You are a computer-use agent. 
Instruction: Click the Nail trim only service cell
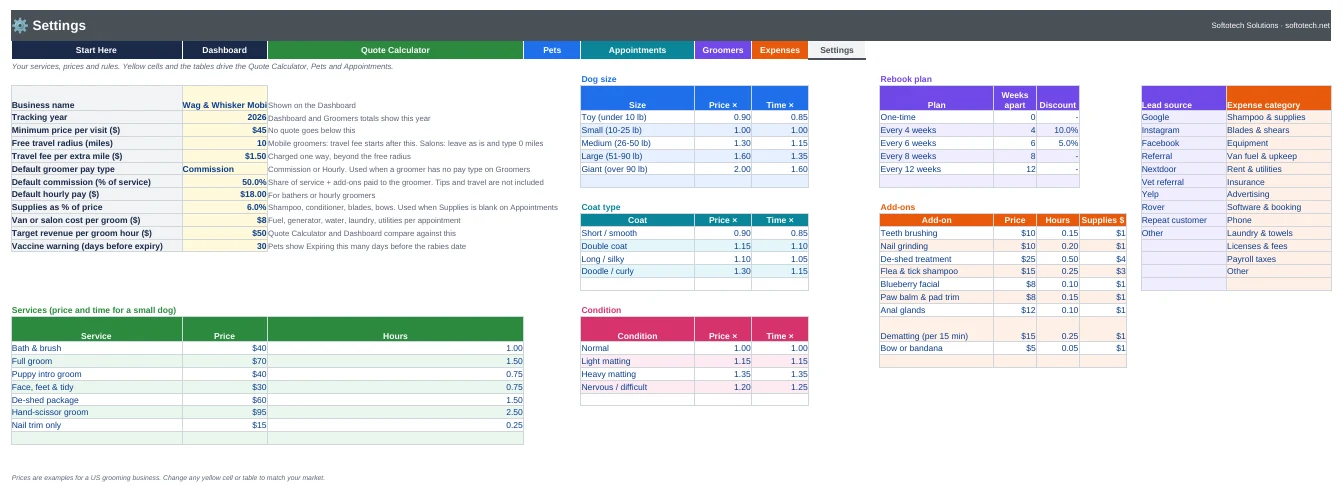coord(97,425)
